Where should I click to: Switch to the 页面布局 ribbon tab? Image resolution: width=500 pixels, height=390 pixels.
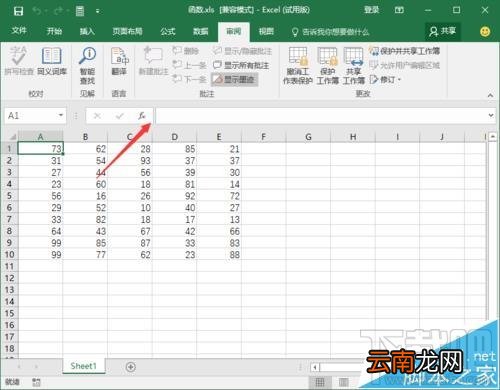point(127,31)
